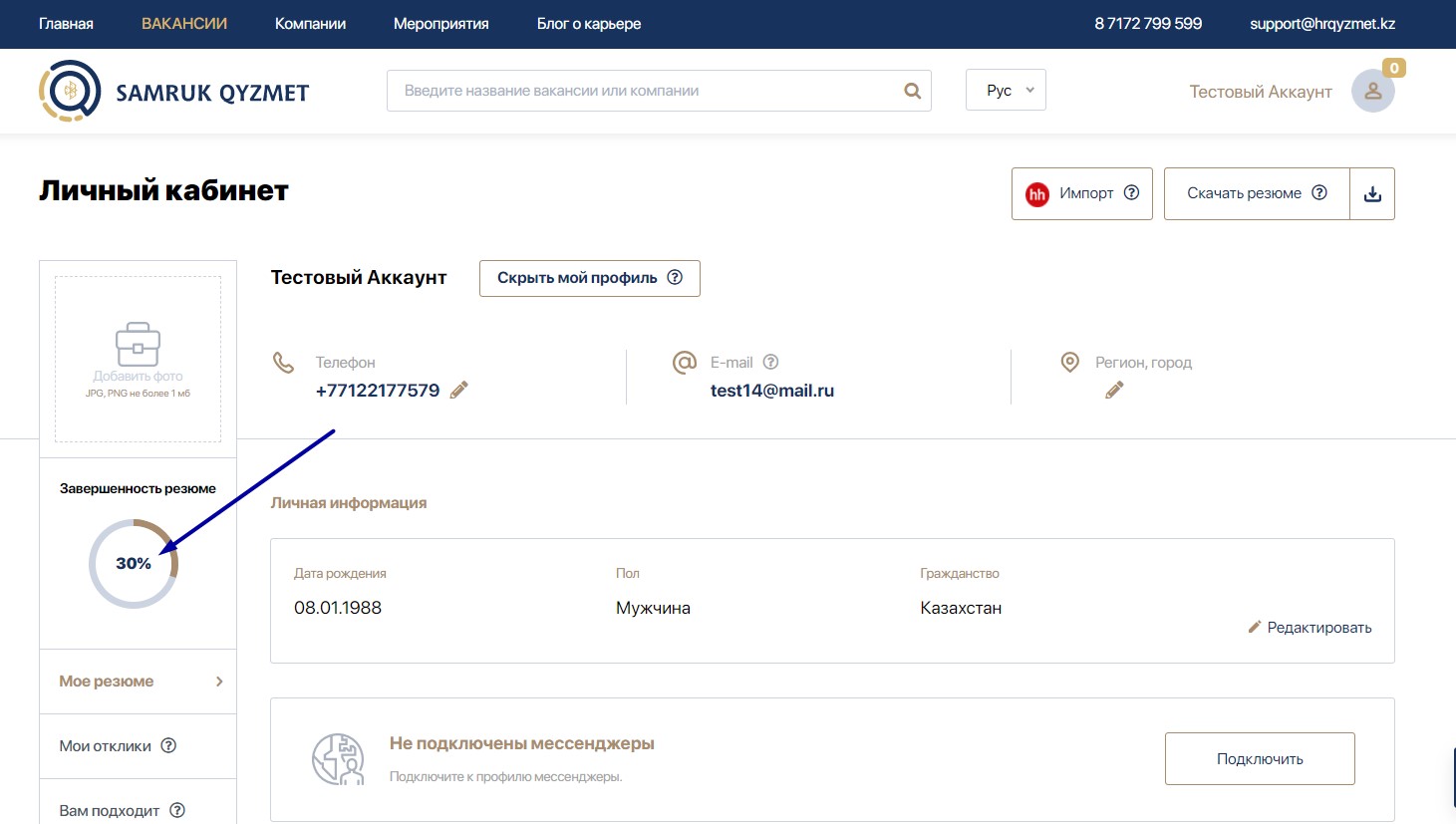Click the phone handset icon
The height and width of the screenshot is (824, 1456).
pos(284,363)
